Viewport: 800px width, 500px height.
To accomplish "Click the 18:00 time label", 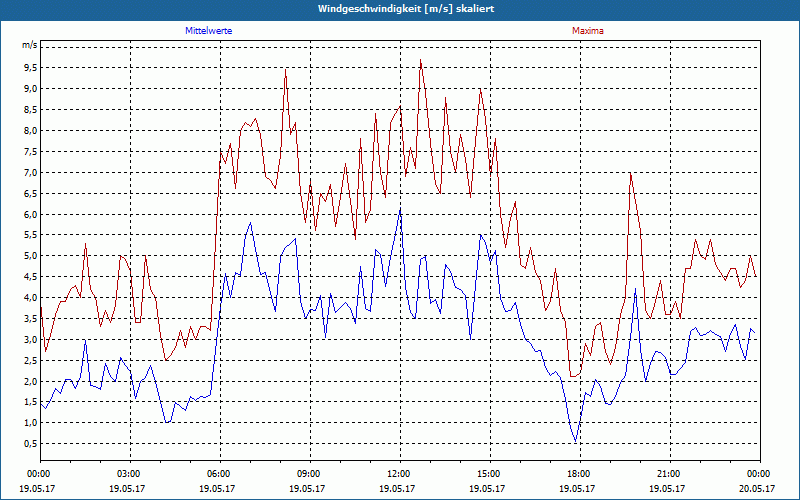I will (x=580, y=474).
